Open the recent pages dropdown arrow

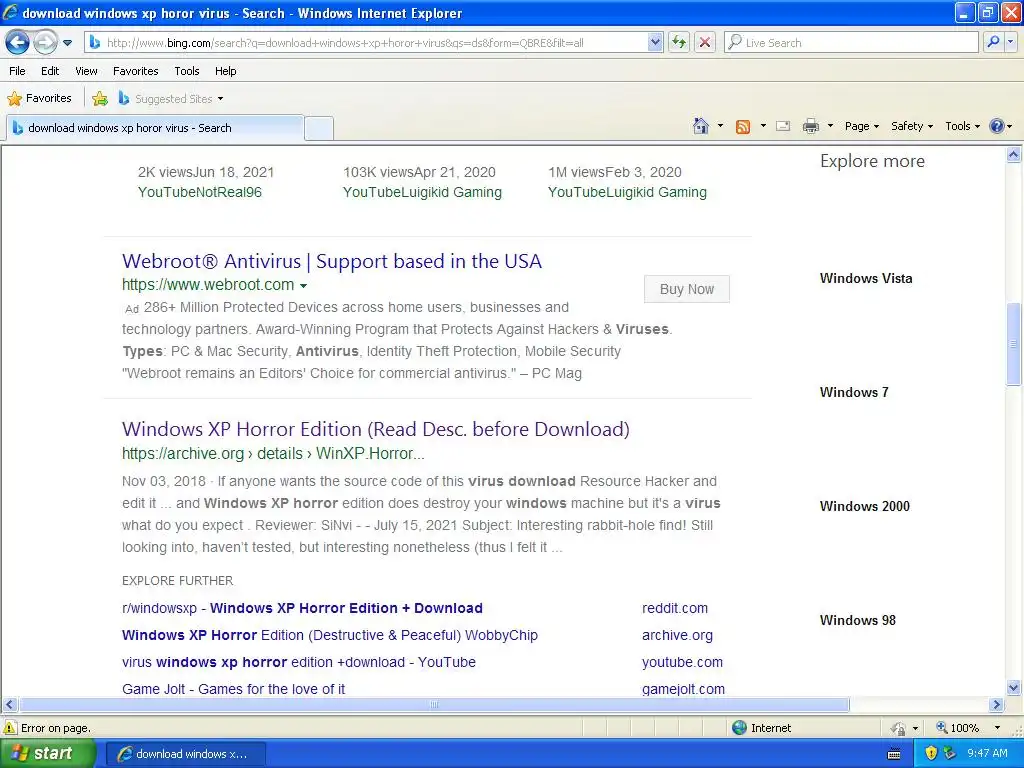[67, 43]
